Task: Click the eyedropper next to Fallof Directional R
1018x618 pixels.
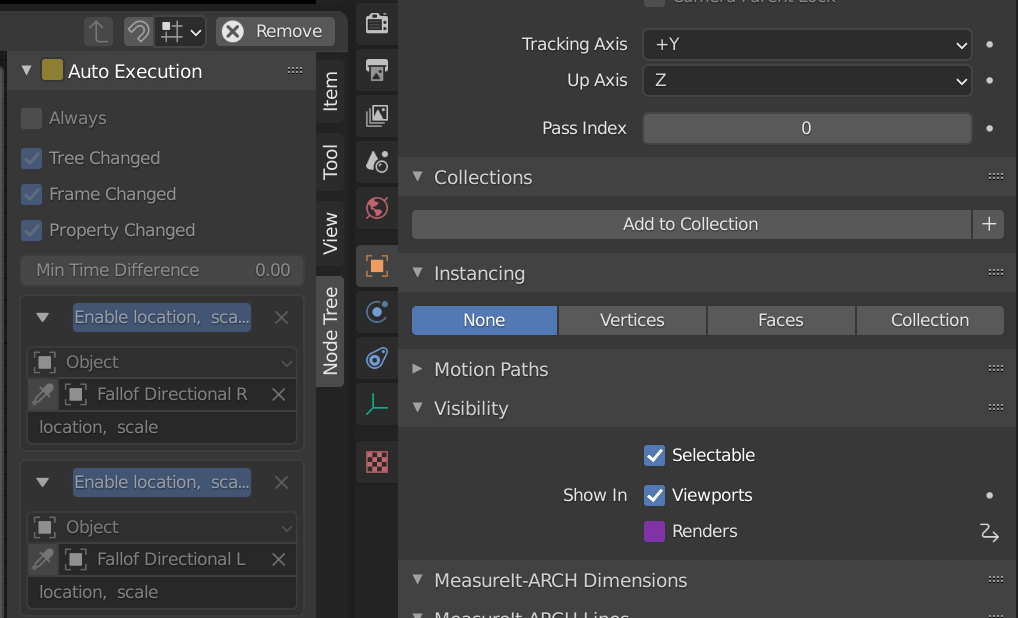Action: coord(40,394)
